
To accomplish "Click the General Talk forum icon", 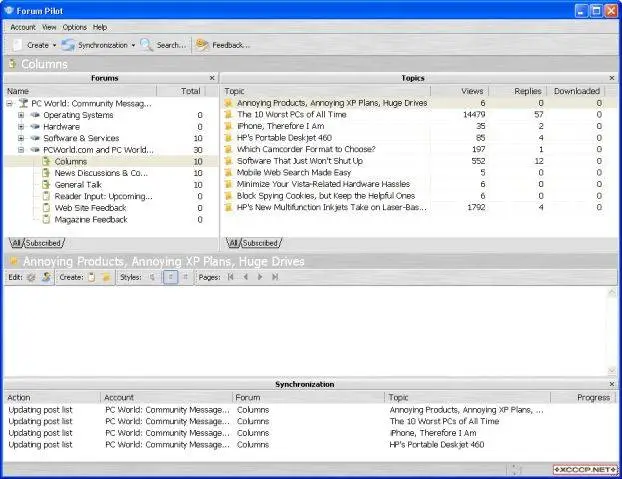I will coord(46,184).
